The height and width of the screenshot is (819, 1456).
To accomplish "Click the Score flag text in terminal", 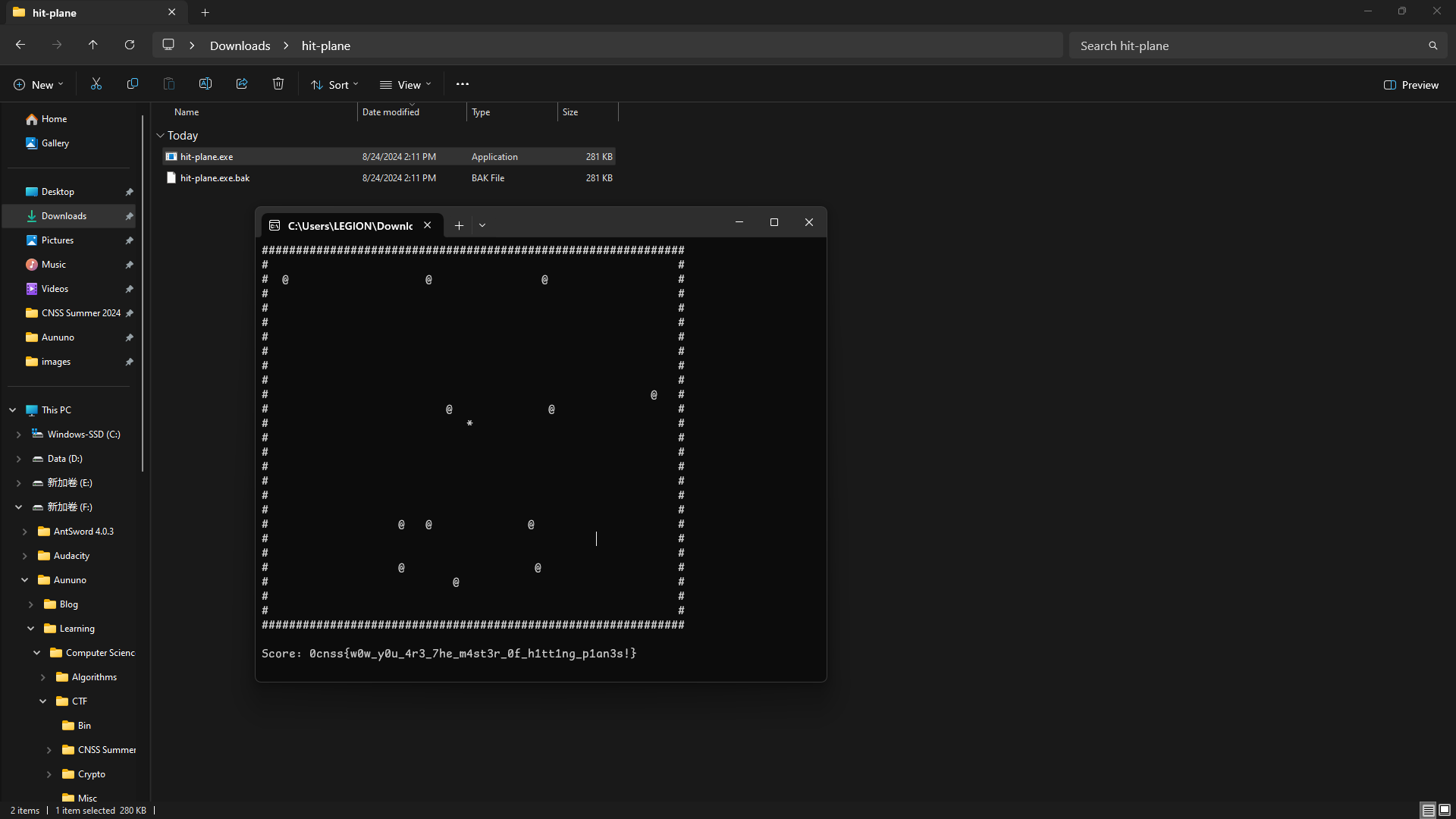I will click(x=449, y=654).
